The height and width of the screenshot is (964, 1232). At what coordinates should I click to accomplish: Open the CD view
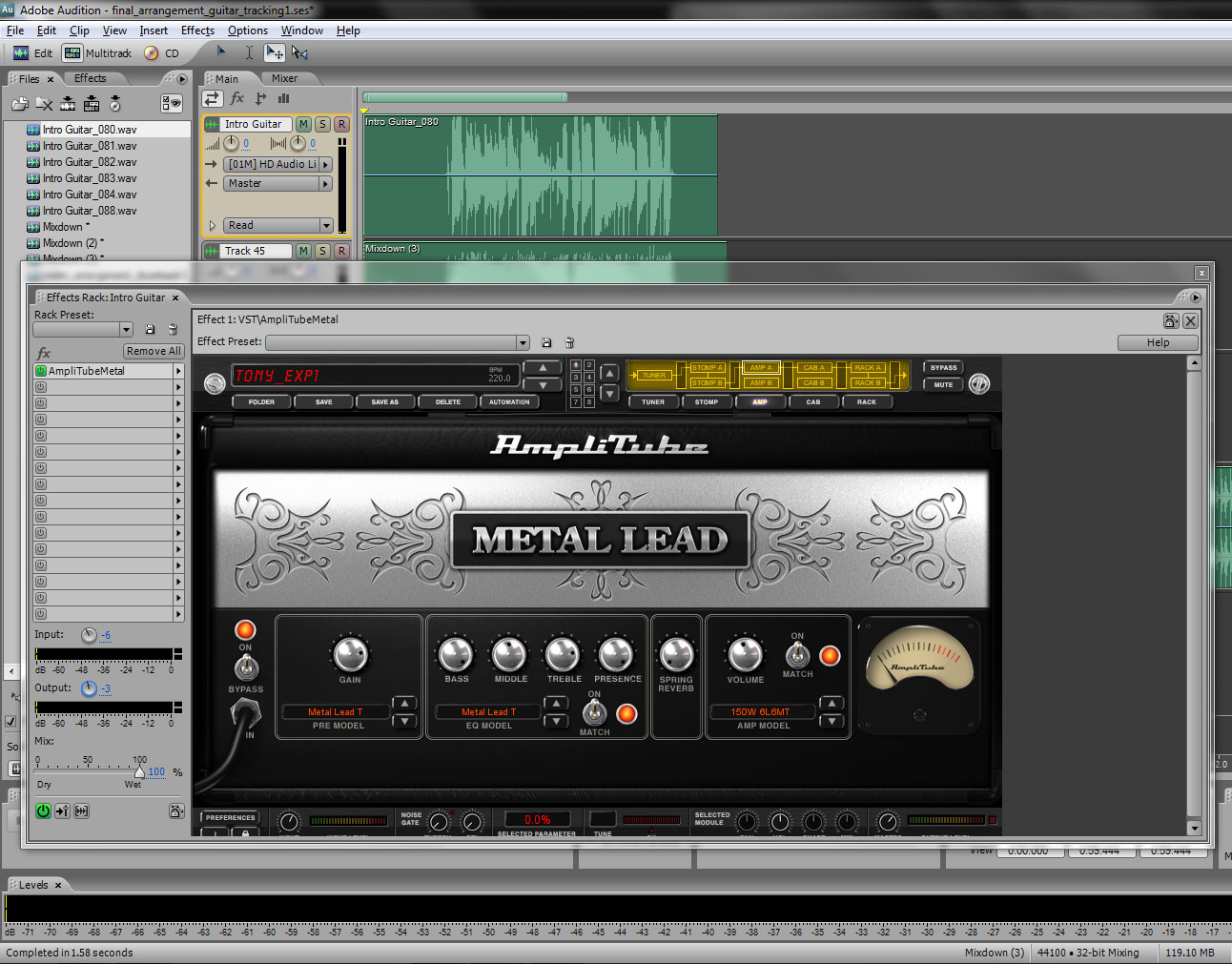click(x=162, y=53)
